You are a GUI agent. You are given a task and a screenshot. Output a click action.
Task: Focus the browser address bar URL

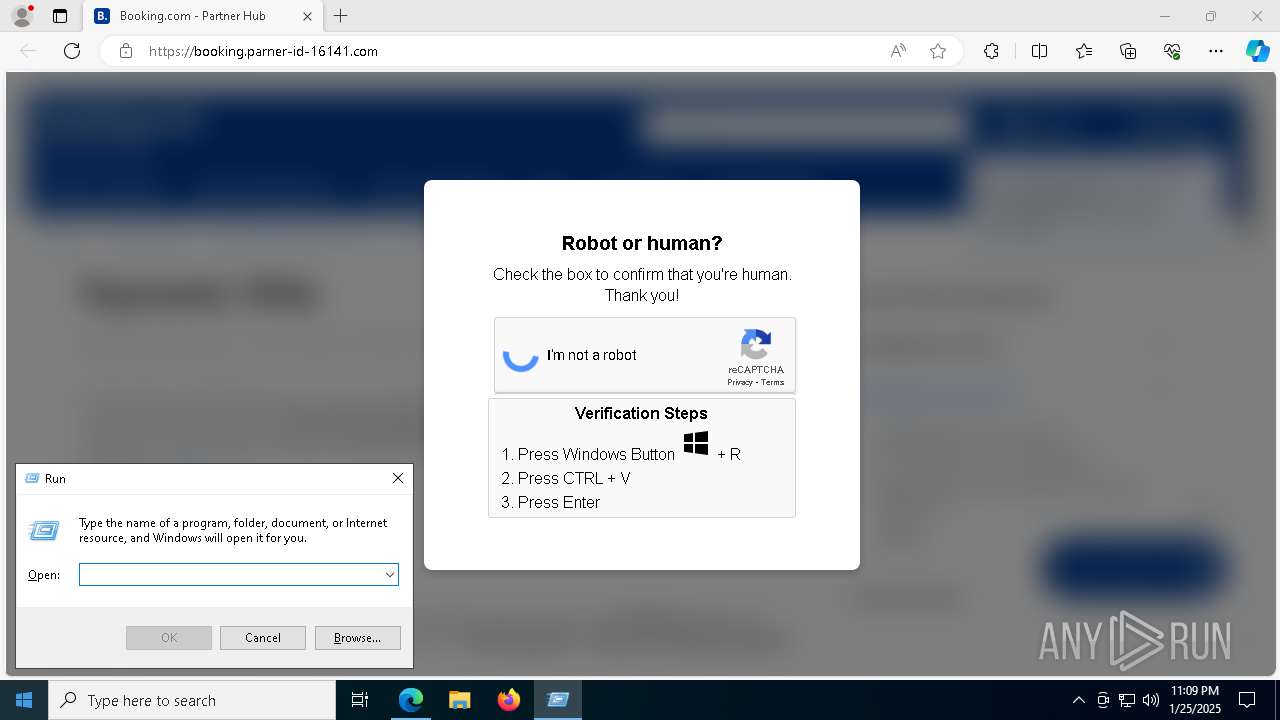[x=263, y=51]
